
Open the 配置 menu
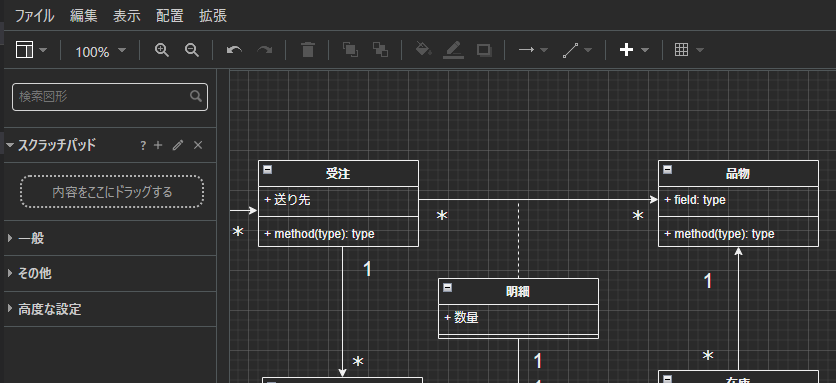170,16
